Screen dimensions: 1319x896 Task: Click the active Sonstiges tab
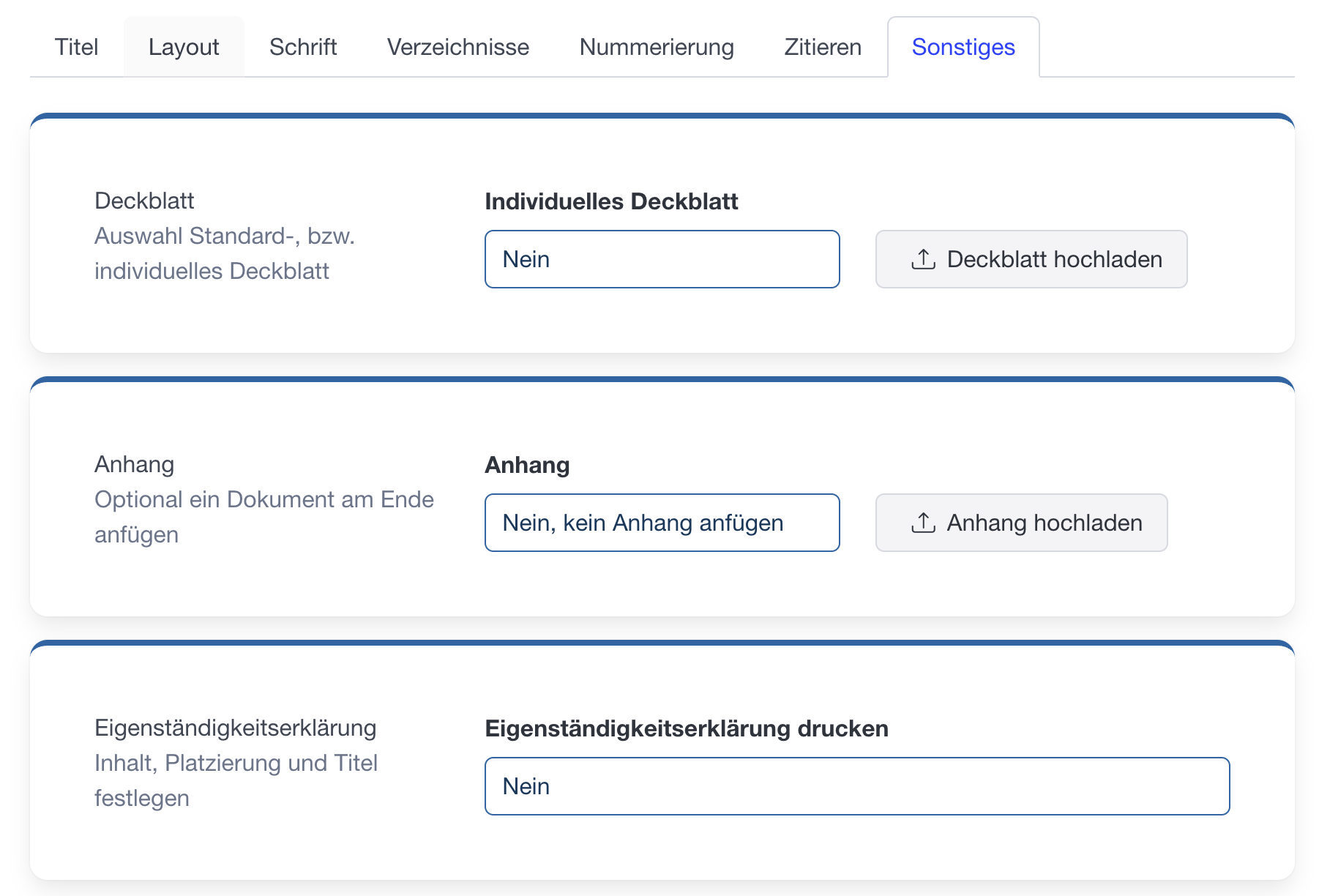coord(963,47)
